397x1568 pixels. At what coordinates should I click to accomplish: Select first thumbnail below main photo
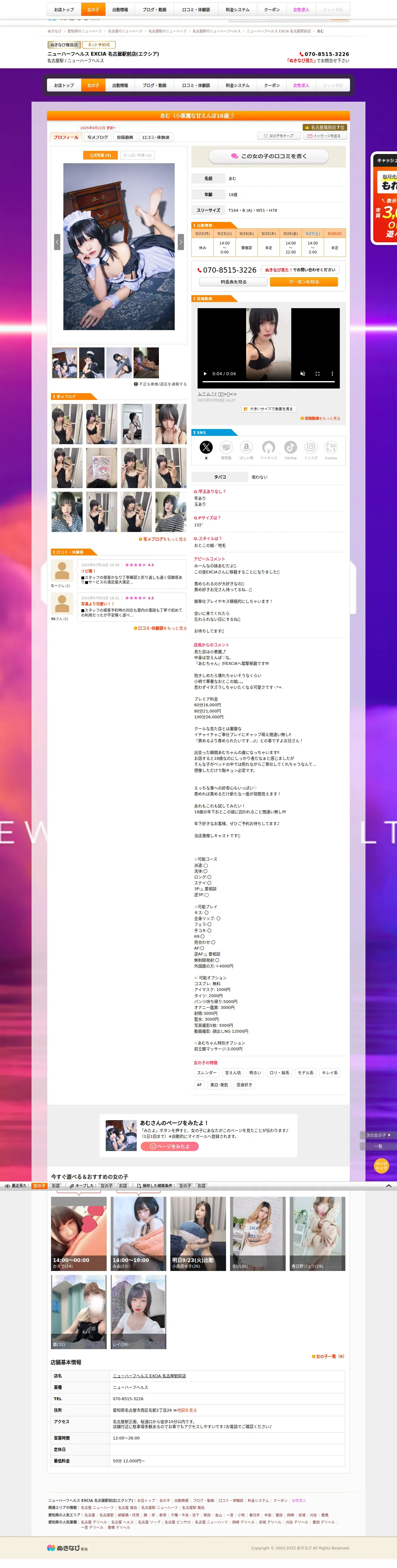point(65,363)
